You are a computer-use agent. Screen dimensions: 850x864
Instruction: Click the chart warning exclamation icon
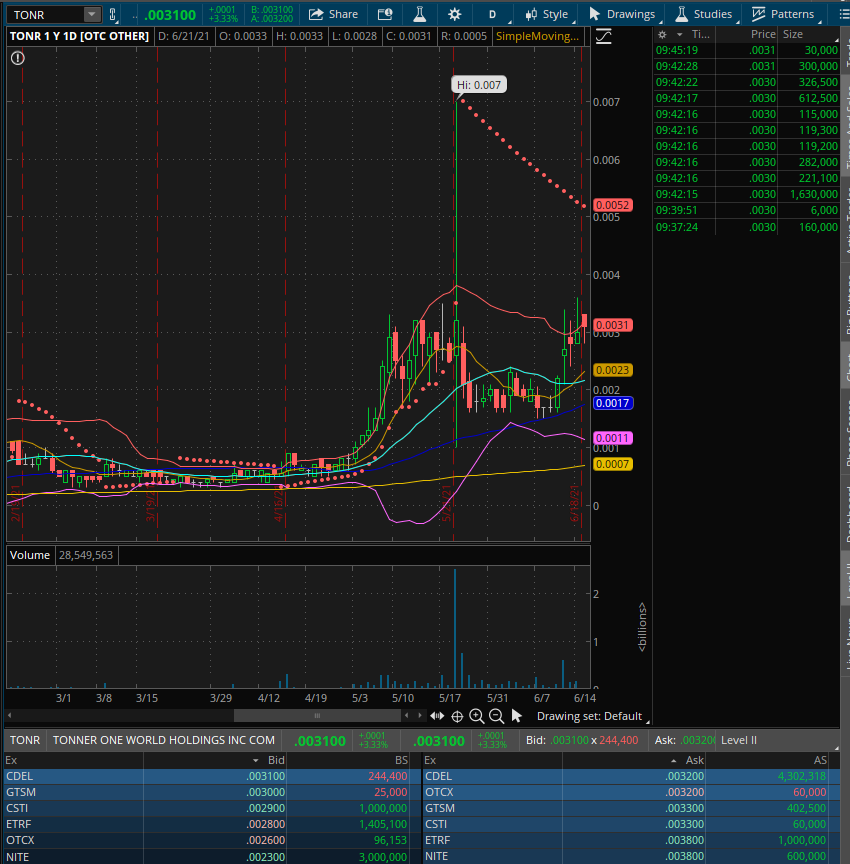18,58
